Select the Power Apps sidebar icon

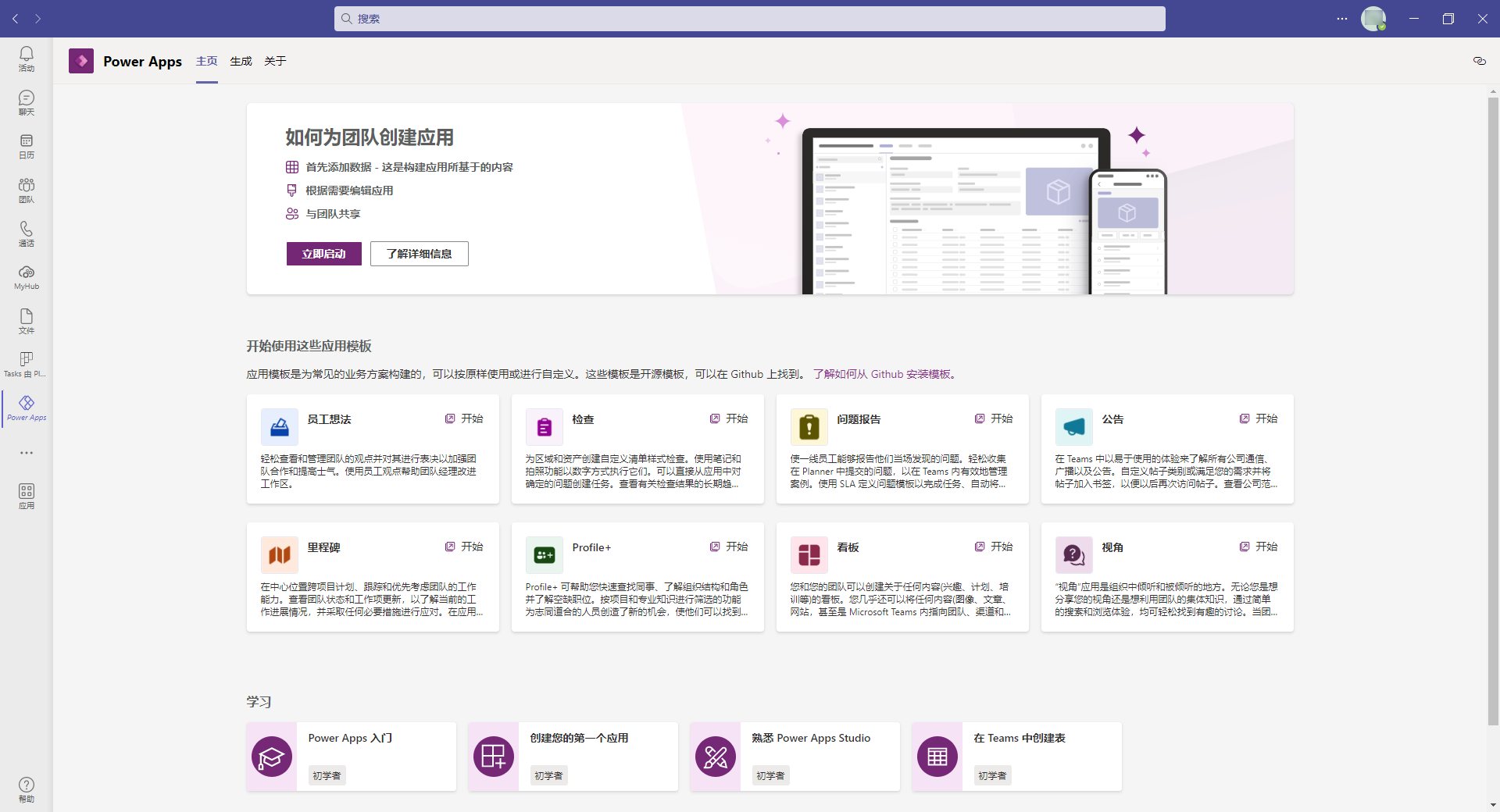27,408
